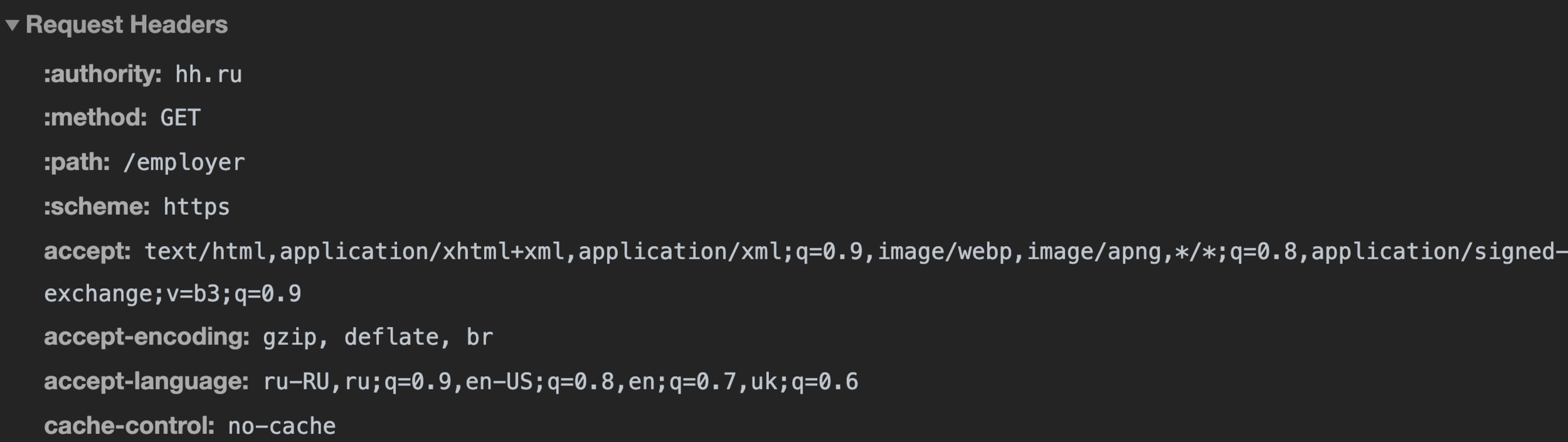Click the https scheme value
Screen dimensions: 1568x442
(x=196, y=207)
